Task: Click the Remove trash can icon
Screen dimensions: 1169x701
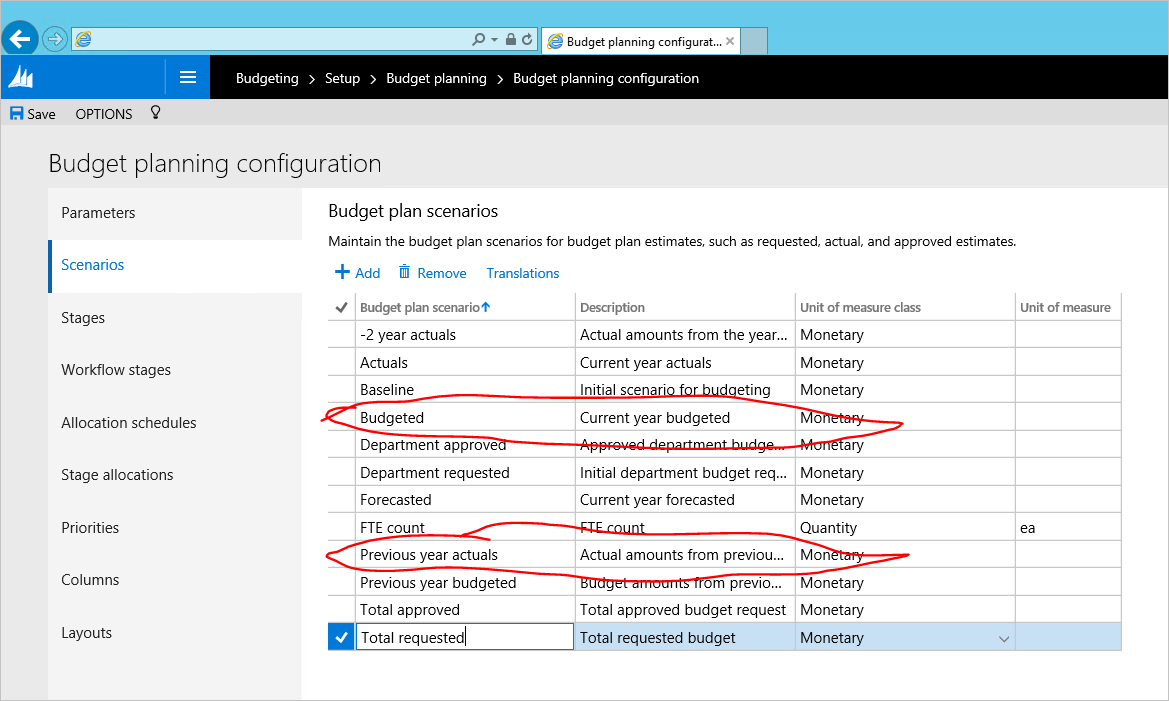Action: (x=404, y=271)
